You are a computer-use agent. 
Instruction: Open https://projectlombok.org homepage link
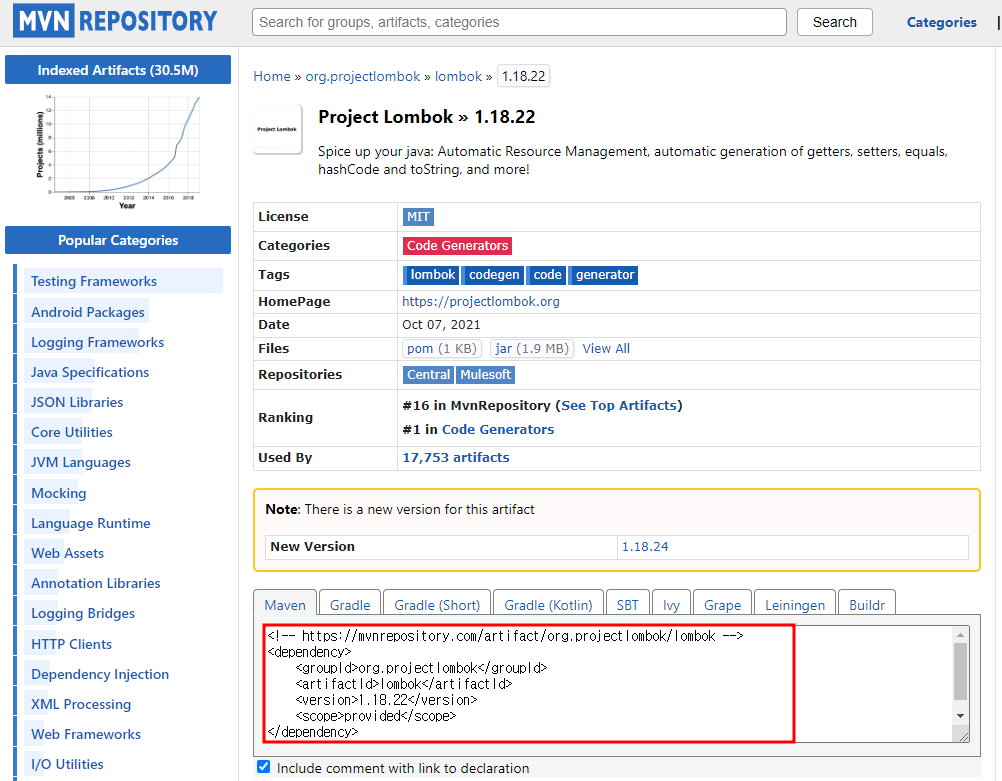click(481, 302)
